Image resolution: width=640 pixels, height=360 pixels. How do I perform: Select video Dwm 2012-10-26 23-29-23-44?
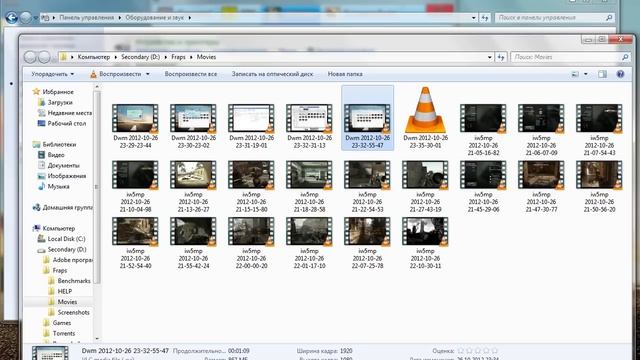point(135,125)
